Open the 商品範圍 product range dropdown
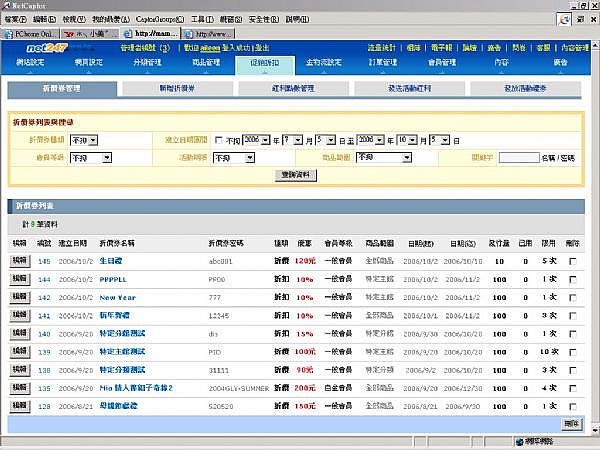Viewport: 600px width, 450px height. pyautogui.click(x=384, y=157)
